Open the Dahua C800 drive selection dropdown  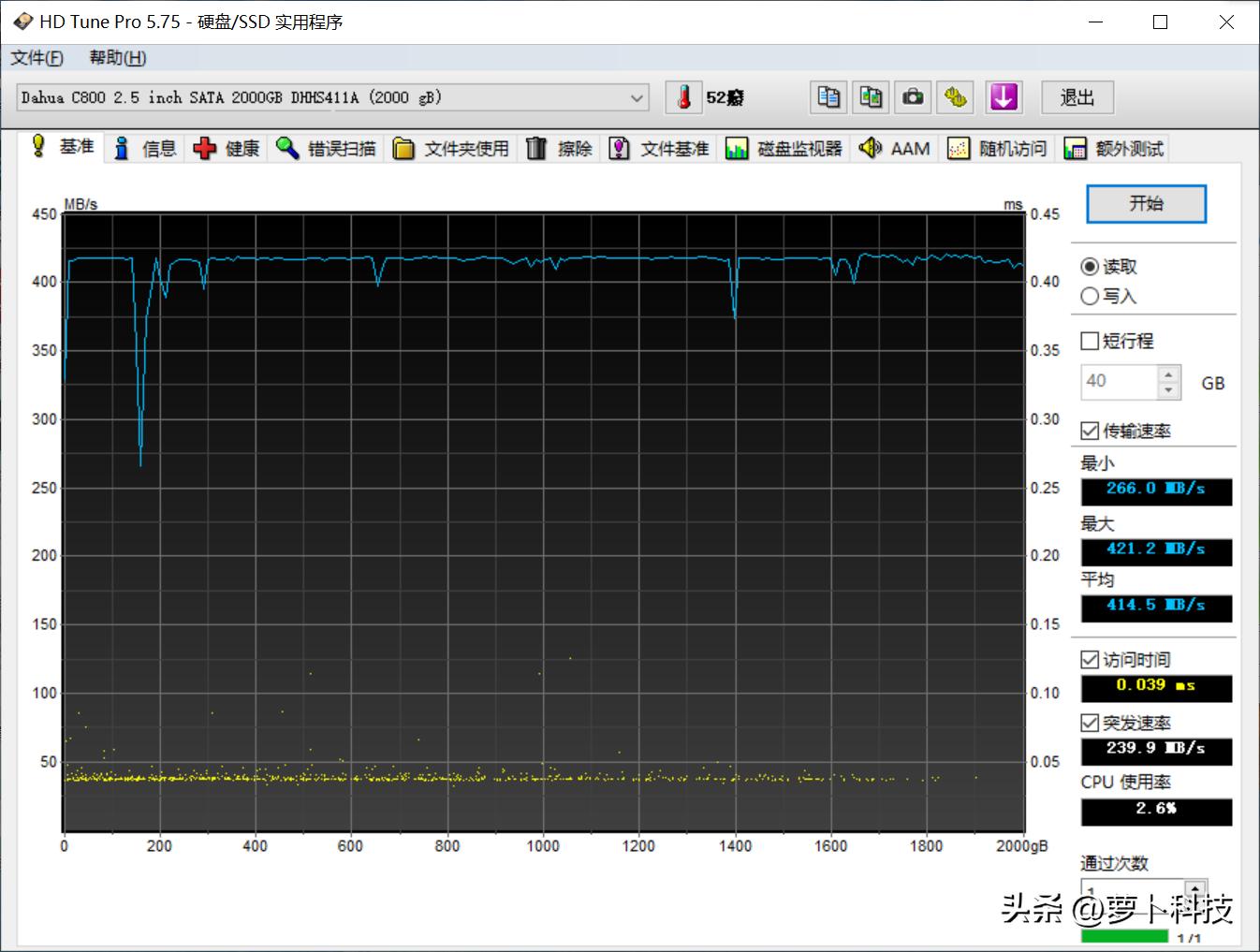636,96
